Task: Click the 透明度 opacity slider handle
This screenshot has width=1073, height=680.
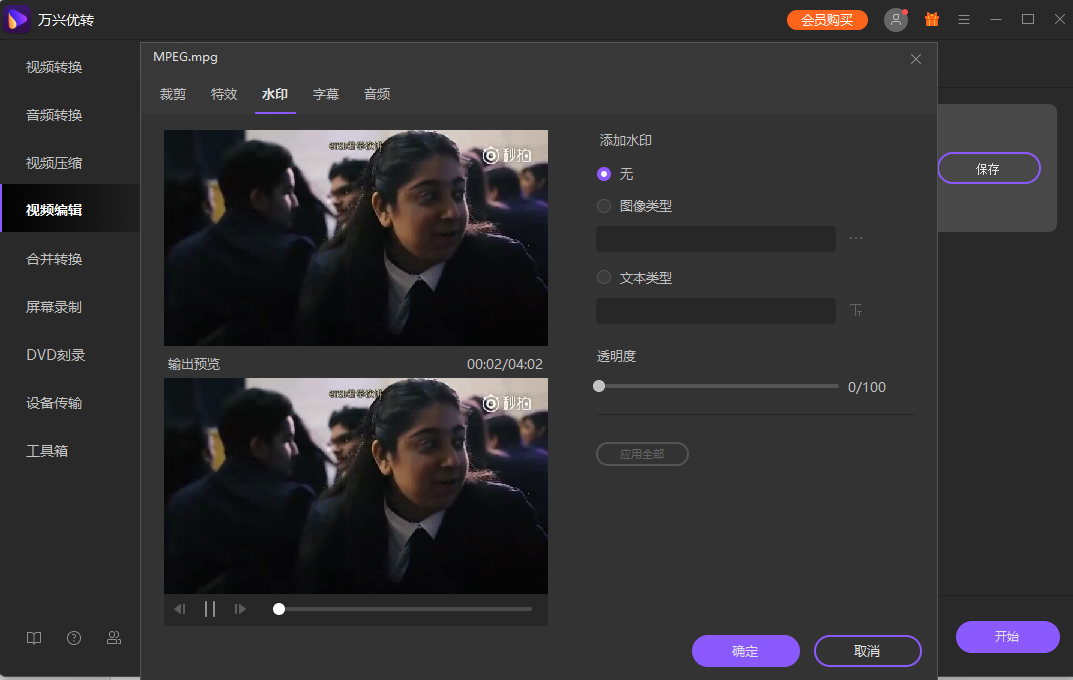Action: 599,386
